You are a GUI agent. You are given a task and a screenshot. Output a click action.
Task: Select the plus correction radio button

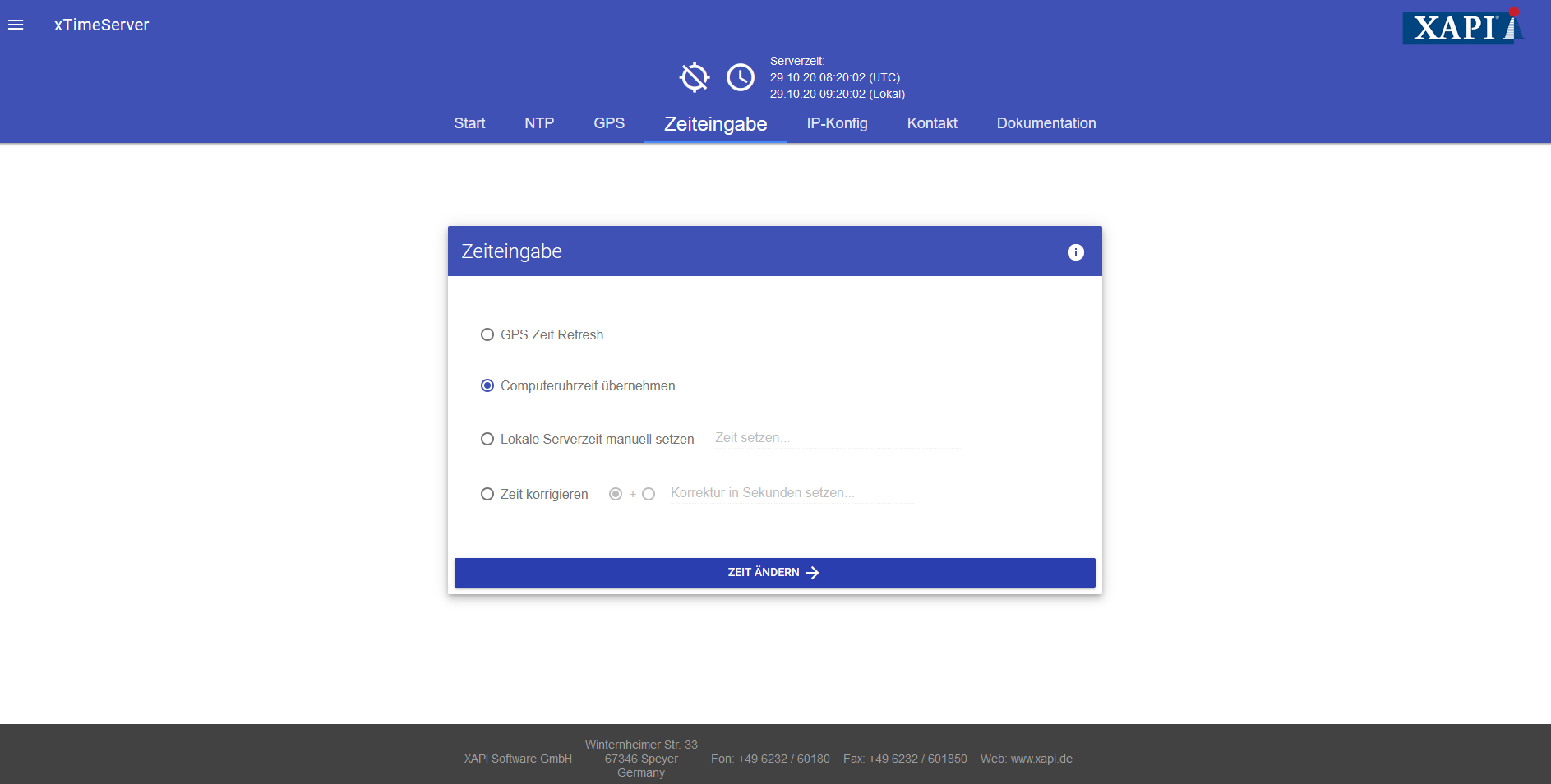click(x=616, y=494)
